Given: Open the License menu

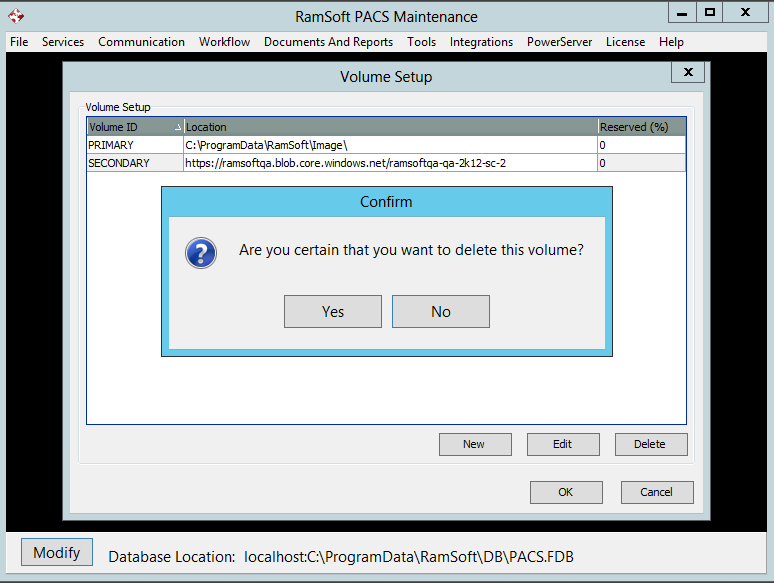Looking at the screenshot, I should [x=625, y=42].
